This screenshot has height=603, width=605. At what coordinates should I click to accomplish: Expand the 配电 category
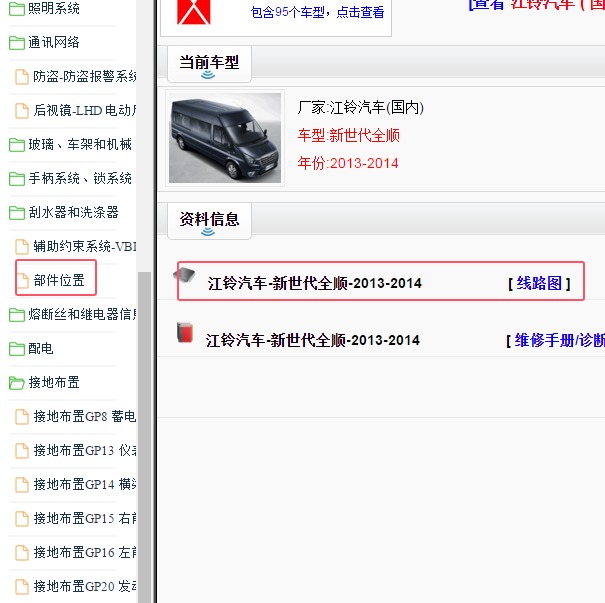(x=41, y=348)
